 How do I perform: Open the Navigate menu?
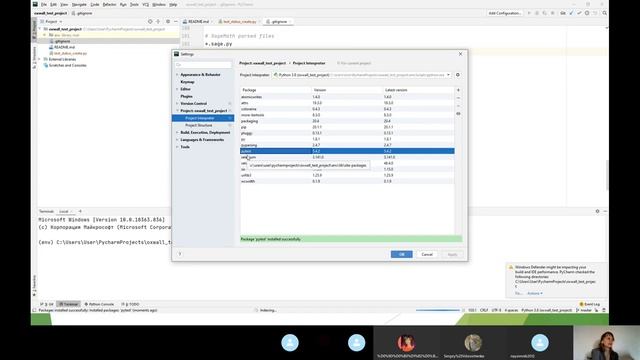79,4
